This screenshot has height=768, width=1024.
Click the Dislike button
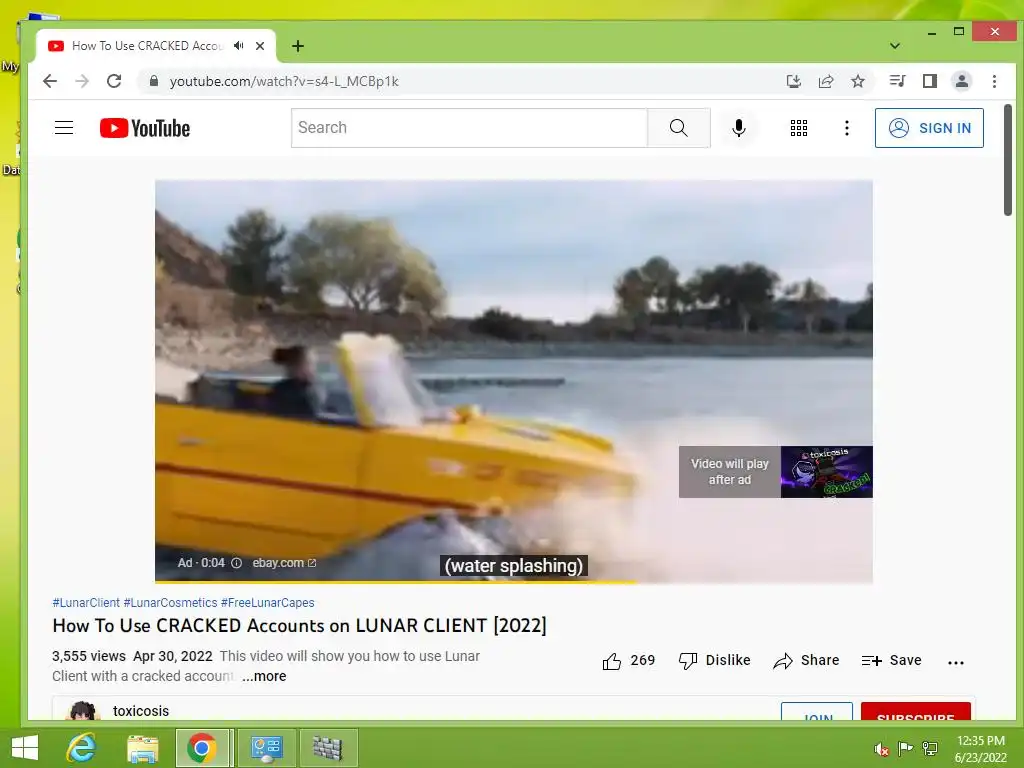click(714, 661)
